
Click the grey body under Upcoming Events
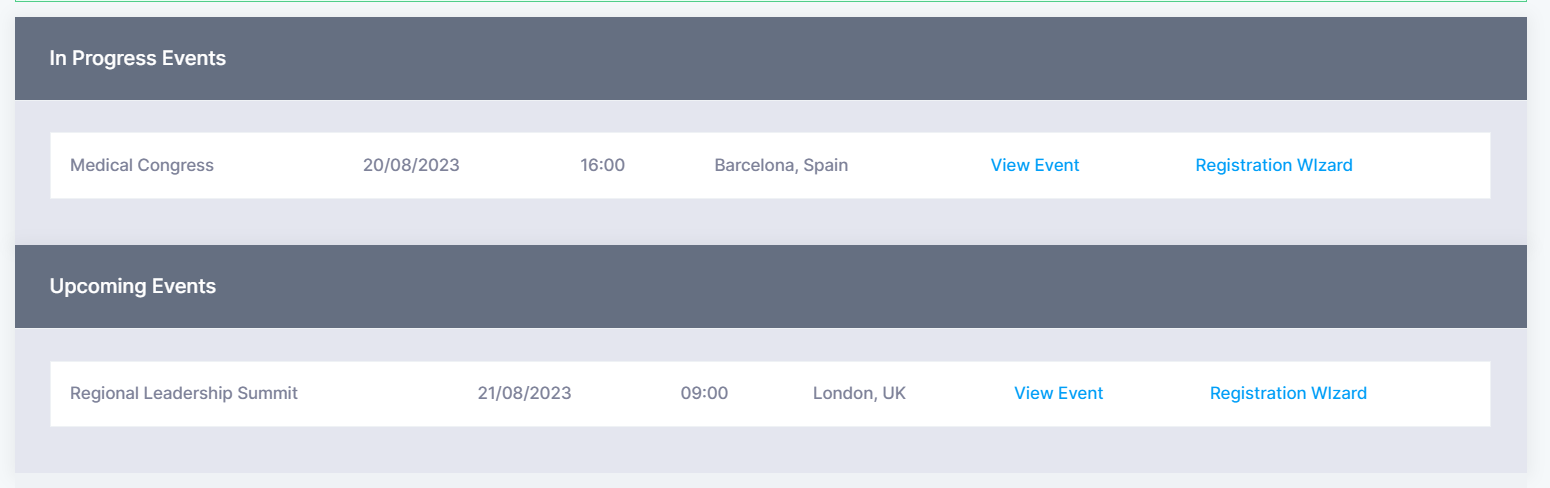click(x=770, y=449)
